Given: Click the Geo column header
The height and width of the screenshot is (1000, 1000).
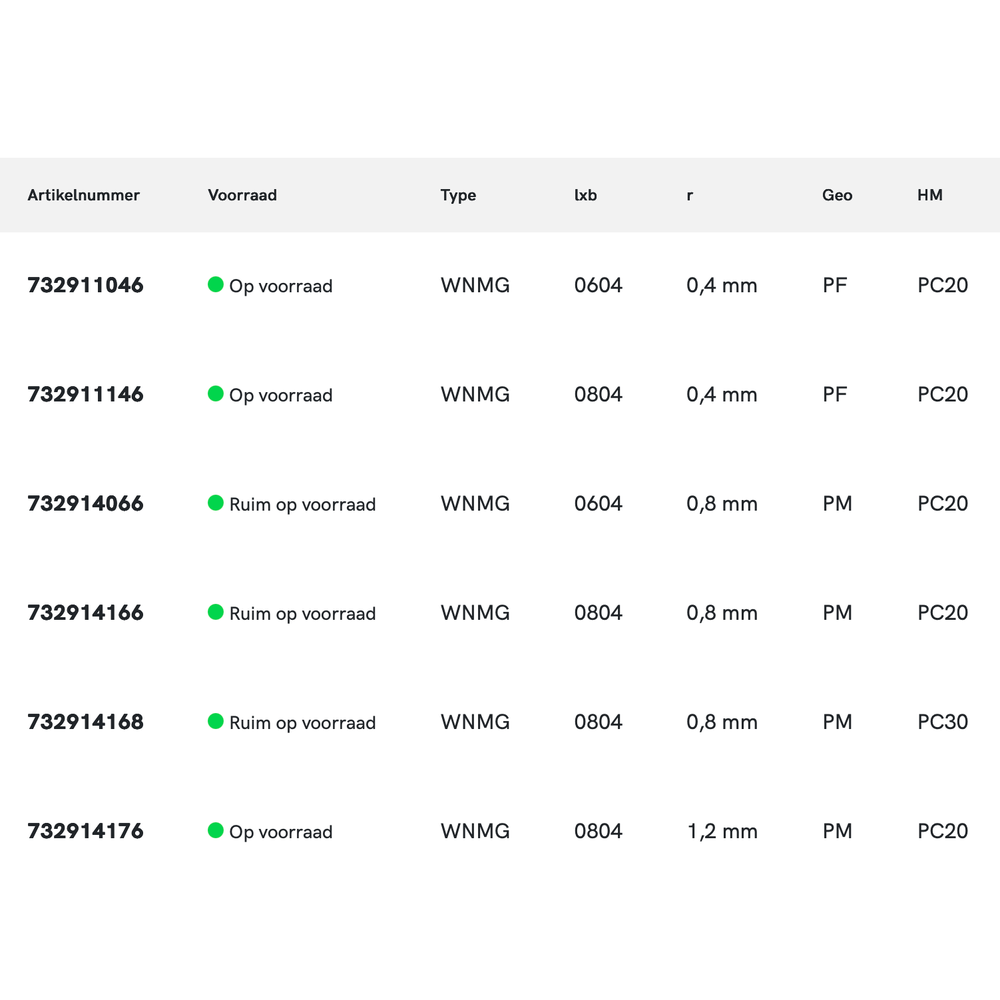Looking at the screenshot, I should [x=837, y=195].
